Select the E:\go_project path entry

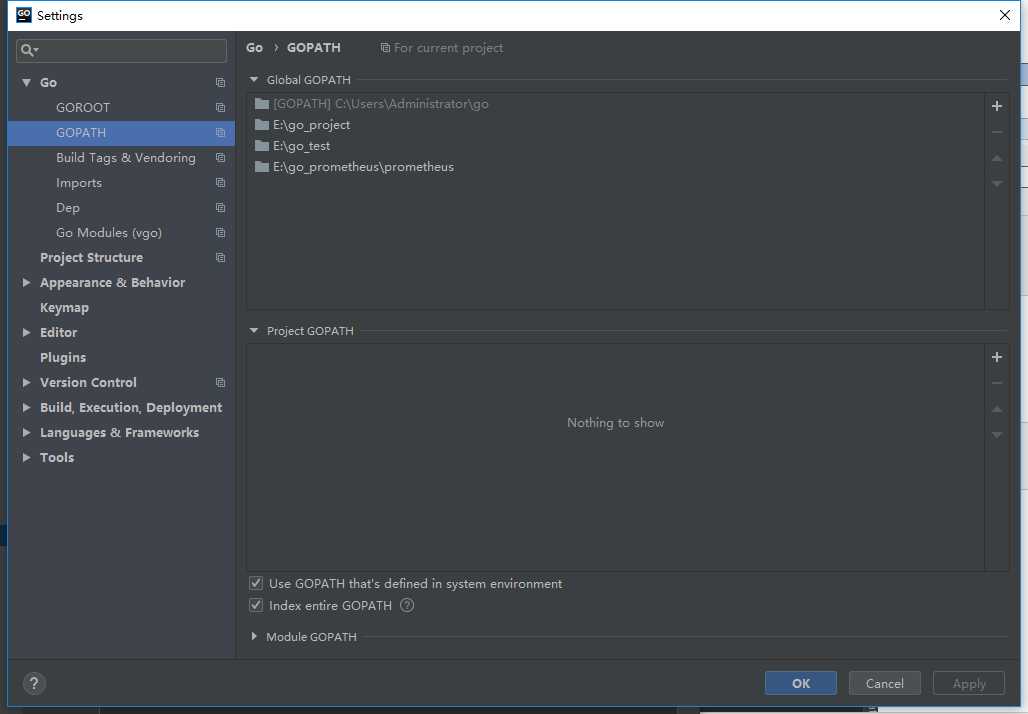tap(616, 125)
